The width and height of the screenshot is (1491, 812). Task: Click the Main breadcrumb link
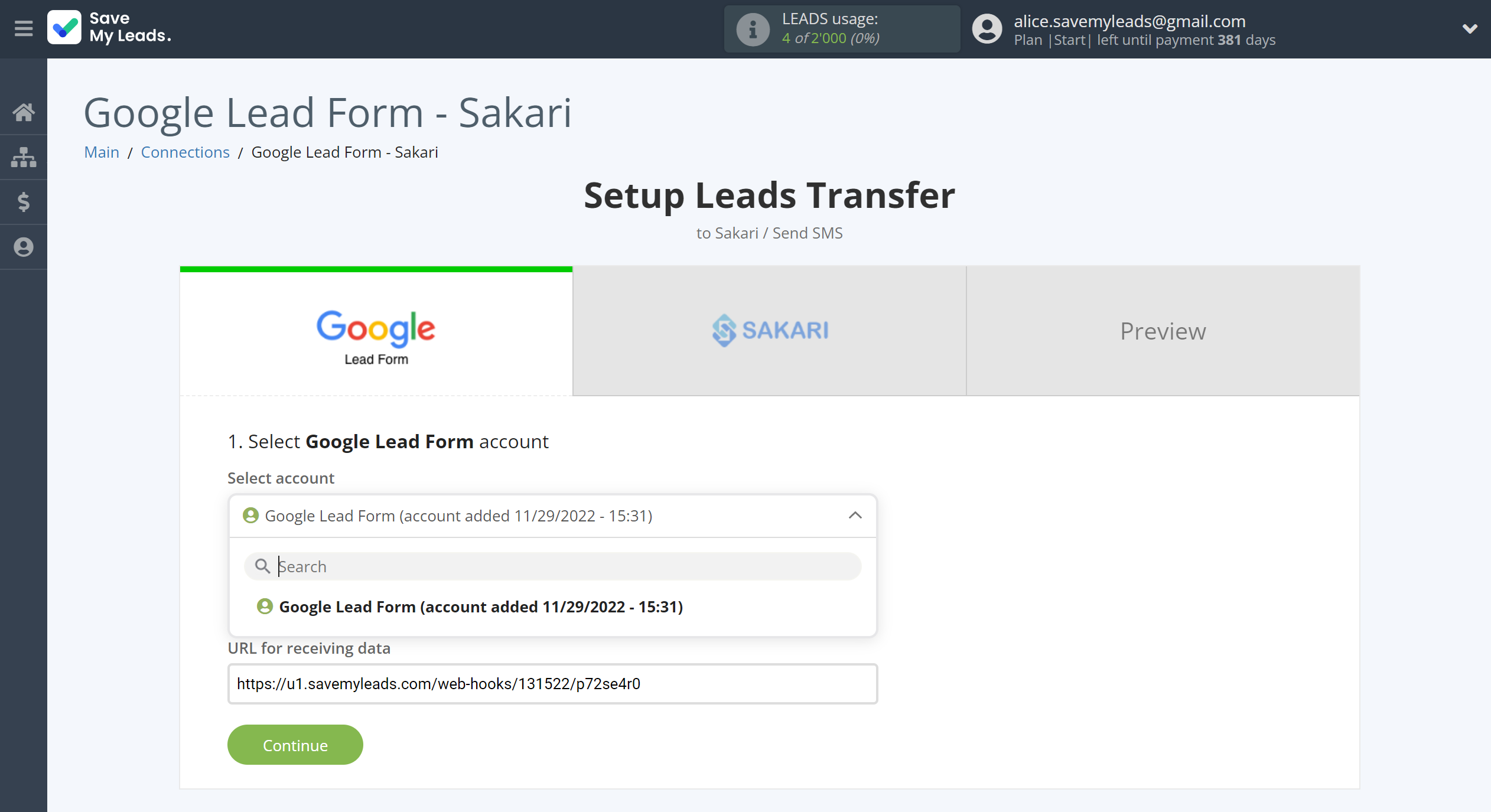pyautogui.click(x=101, y=151)
